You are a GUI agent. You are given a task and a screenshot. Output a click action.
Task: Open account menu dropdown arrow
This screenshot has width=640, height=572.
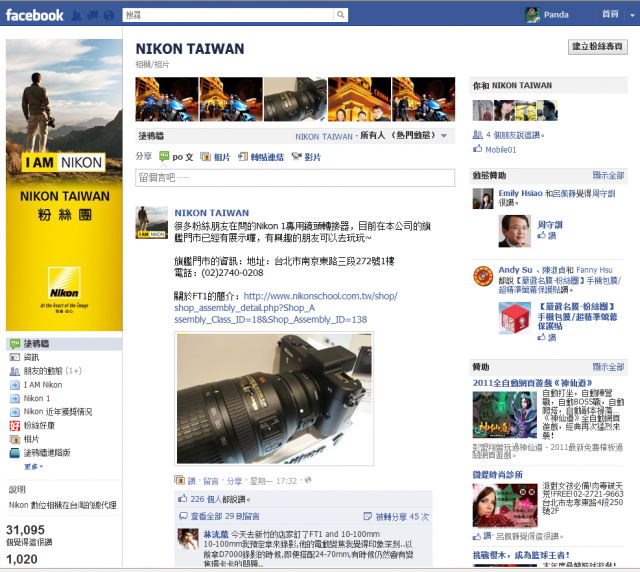click(x=632, y=15)
